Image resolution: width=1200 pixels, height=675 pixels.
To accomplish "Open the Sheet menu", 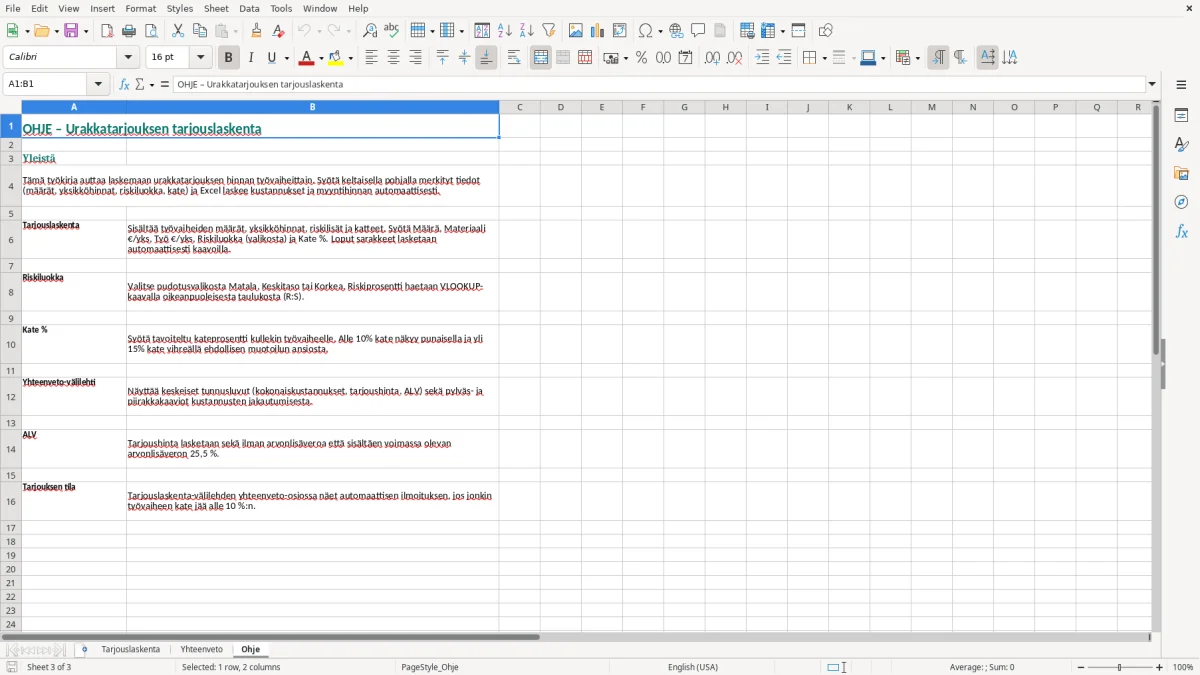I will tap(216, 8).
